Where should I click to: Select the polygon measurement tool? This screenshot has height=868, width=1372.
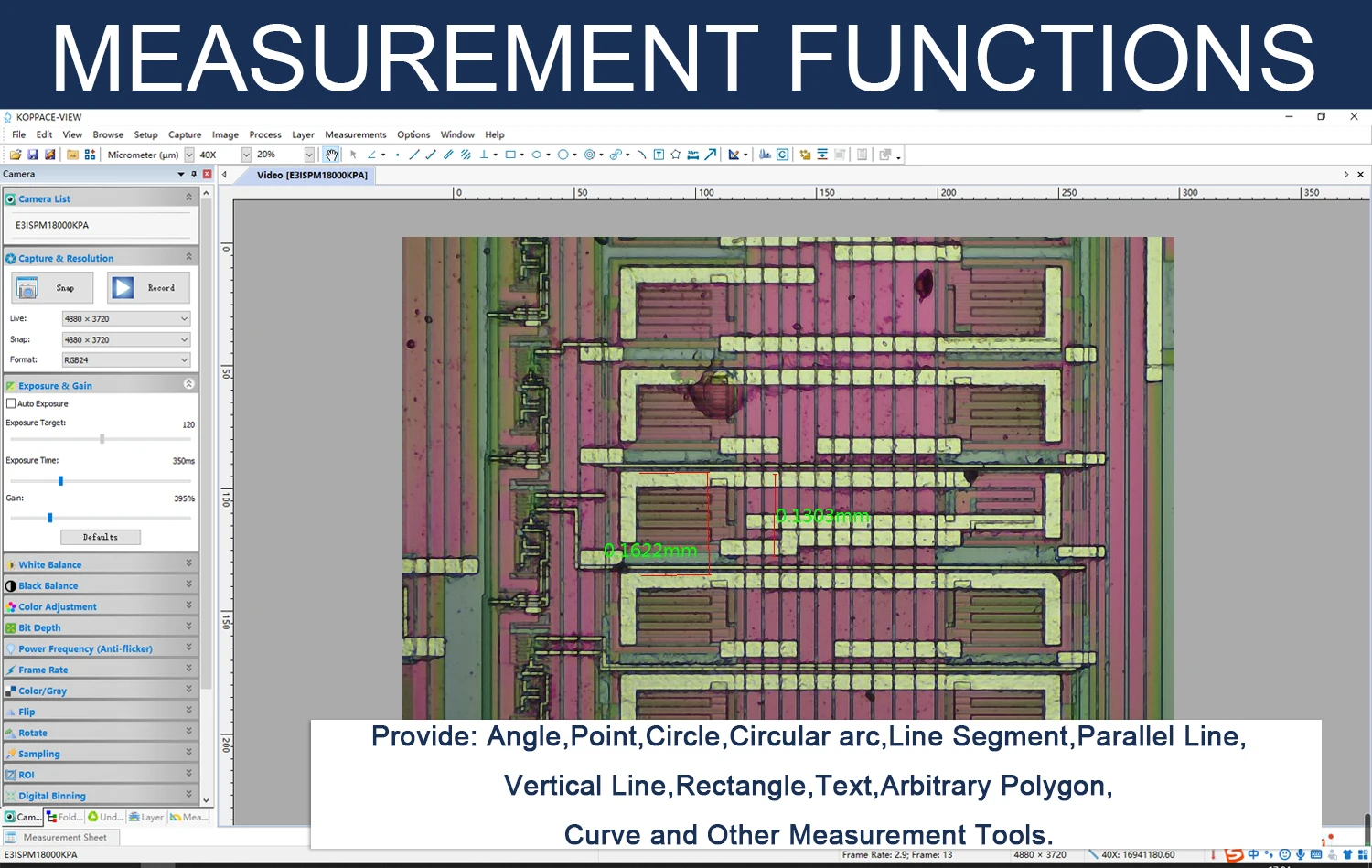tap(676, 155)
